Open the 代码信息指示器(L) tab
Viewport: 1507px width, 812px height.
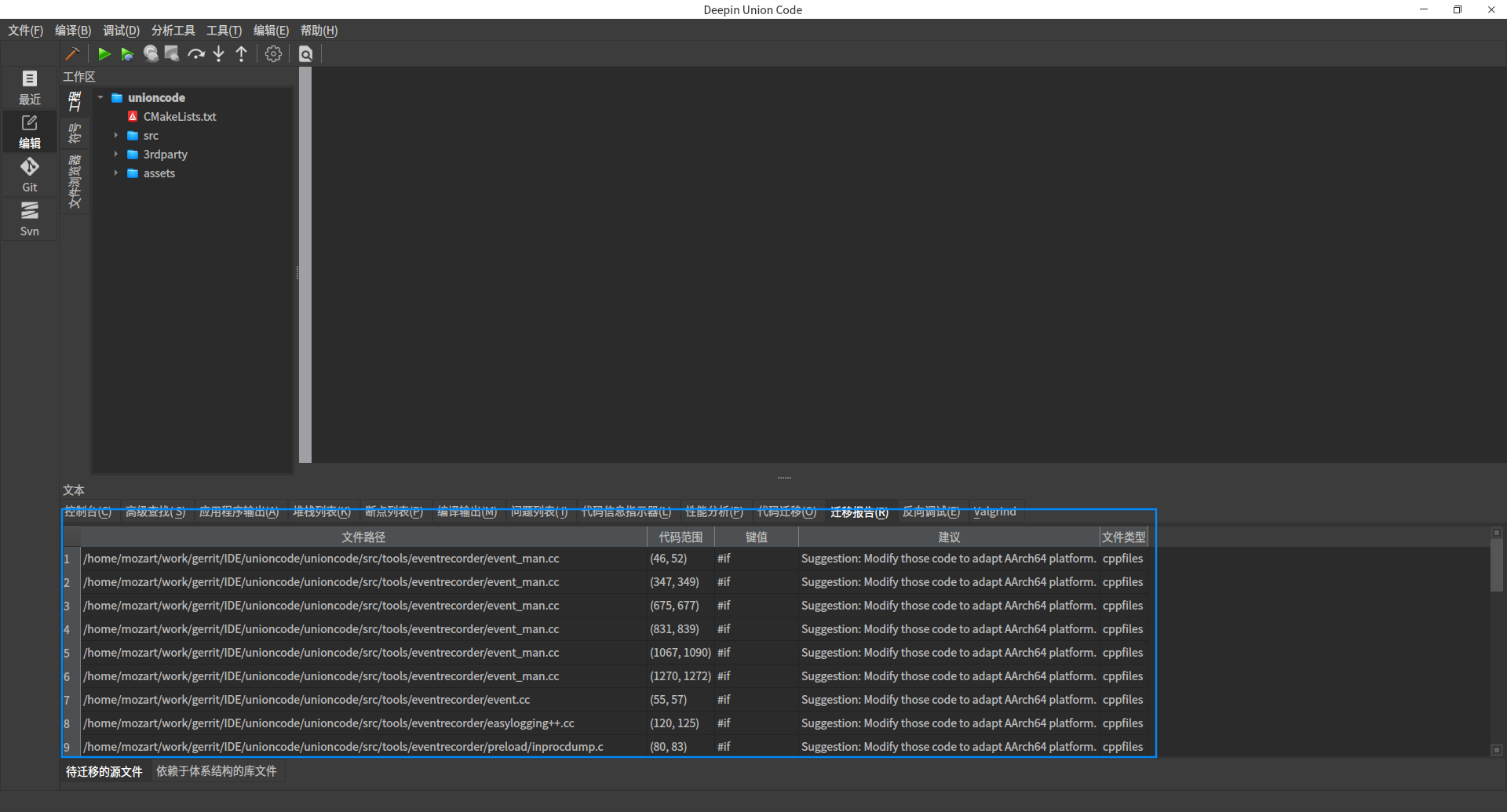pos(626,512)
